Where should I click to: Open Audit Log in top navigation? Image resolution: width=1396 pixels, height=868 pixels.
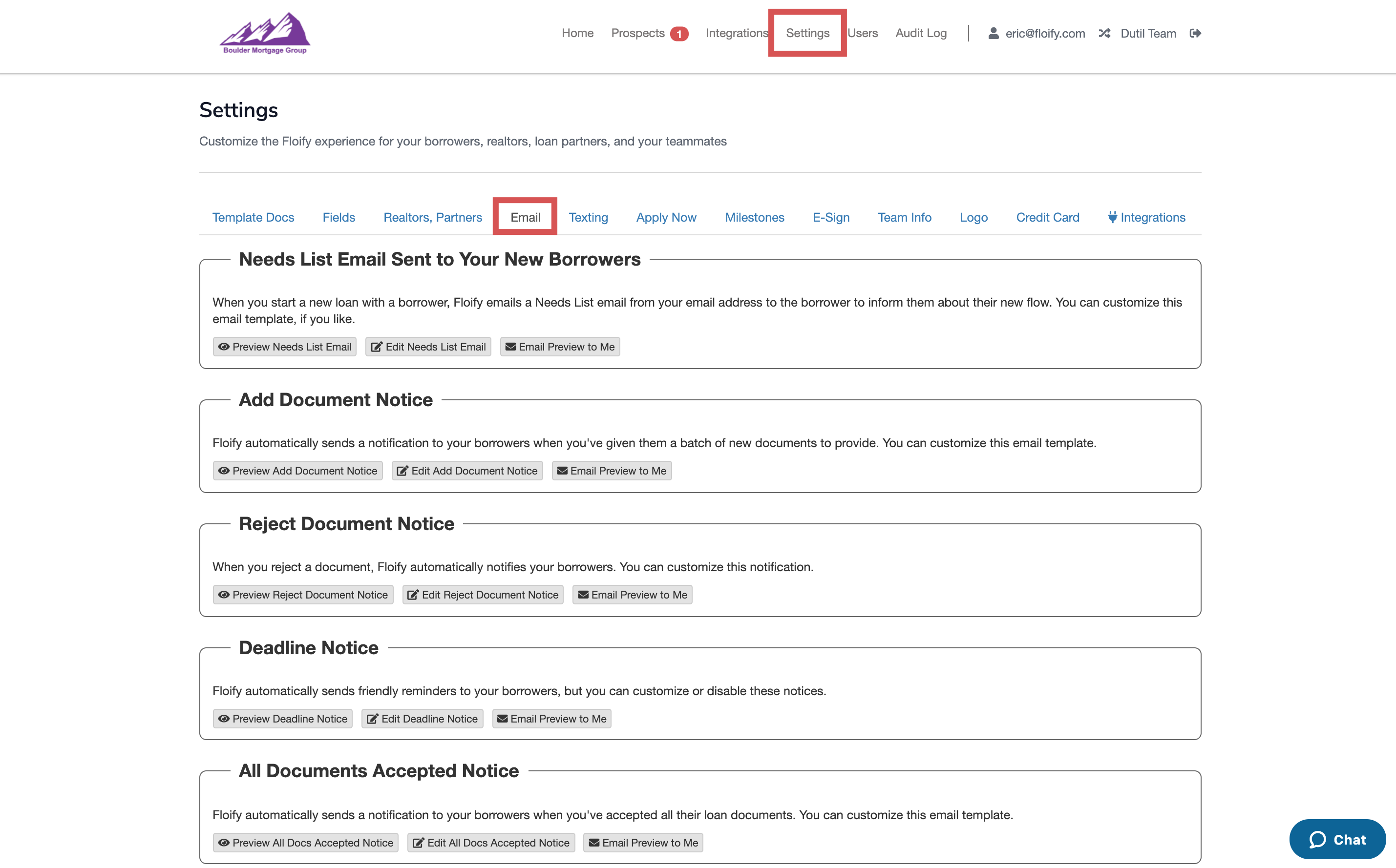[921, 33]
